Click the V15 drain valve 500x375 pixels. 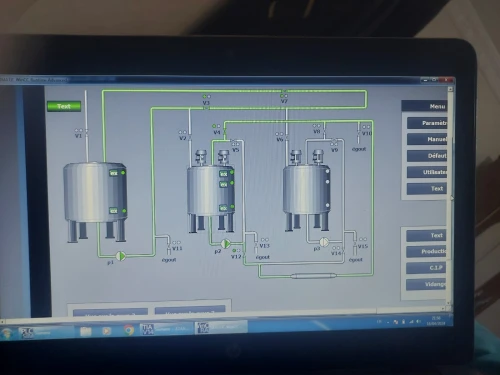[355, 245]
